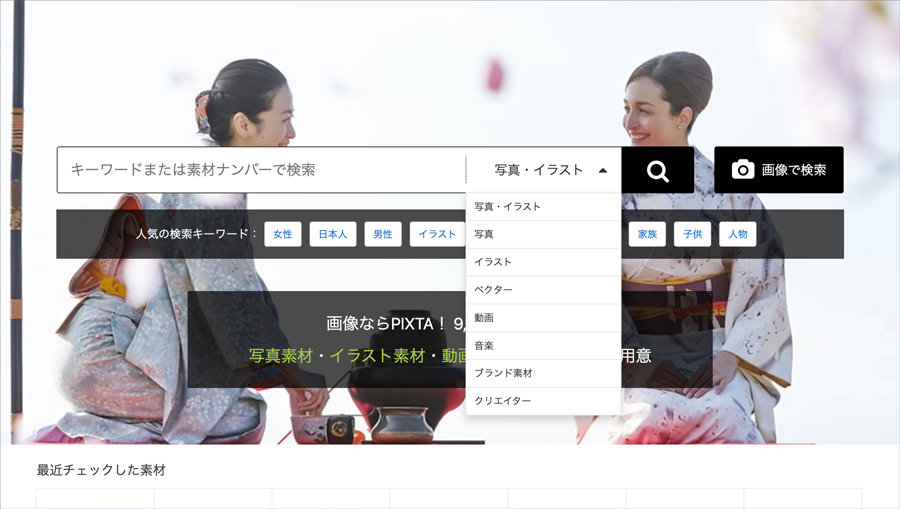Click the camera icon for image search

coord(742,170)
